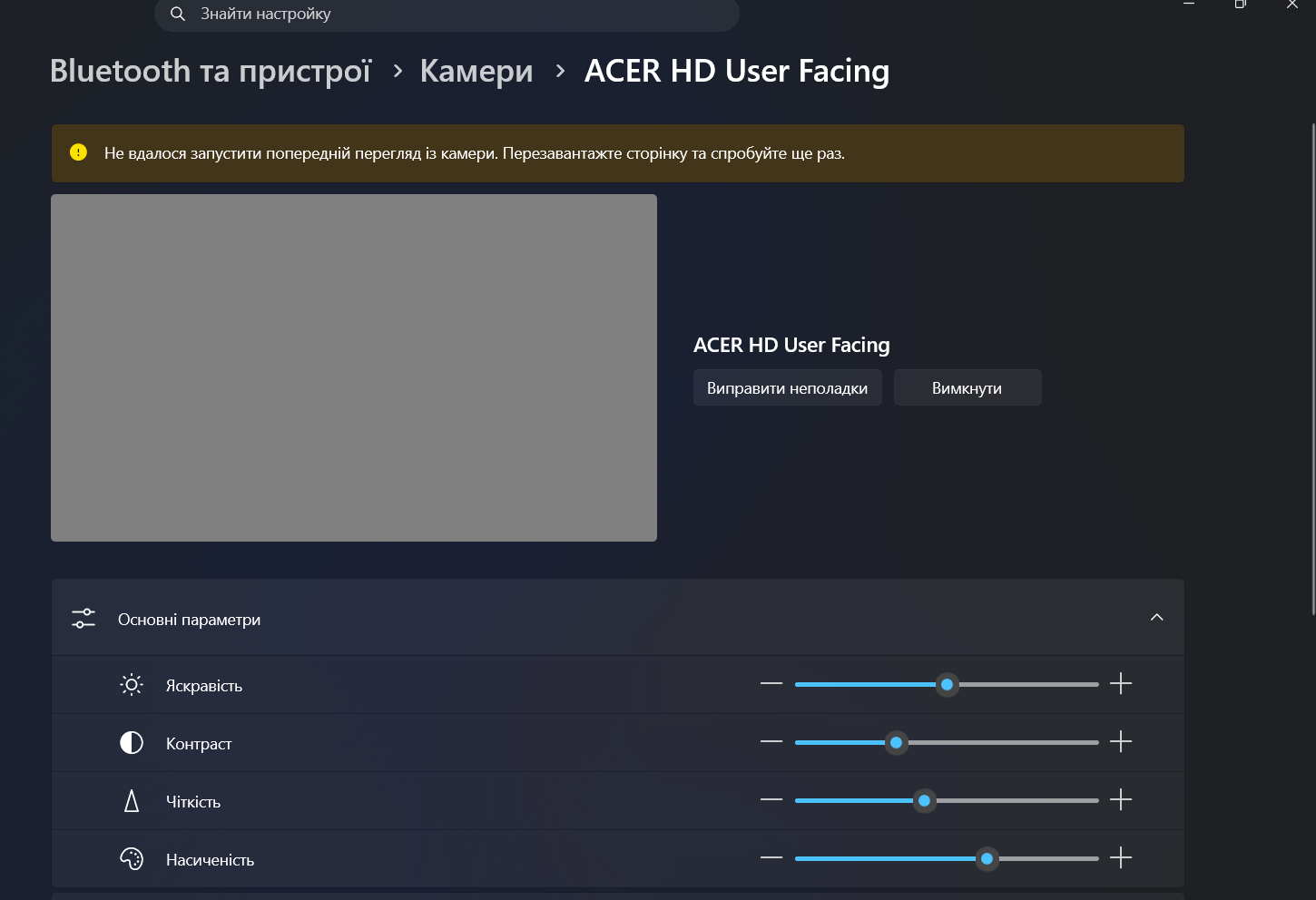Increase Контраст with plus button
This screenshot has width=1316, height=900.
pyautogui.click(x=1121, y=742)
